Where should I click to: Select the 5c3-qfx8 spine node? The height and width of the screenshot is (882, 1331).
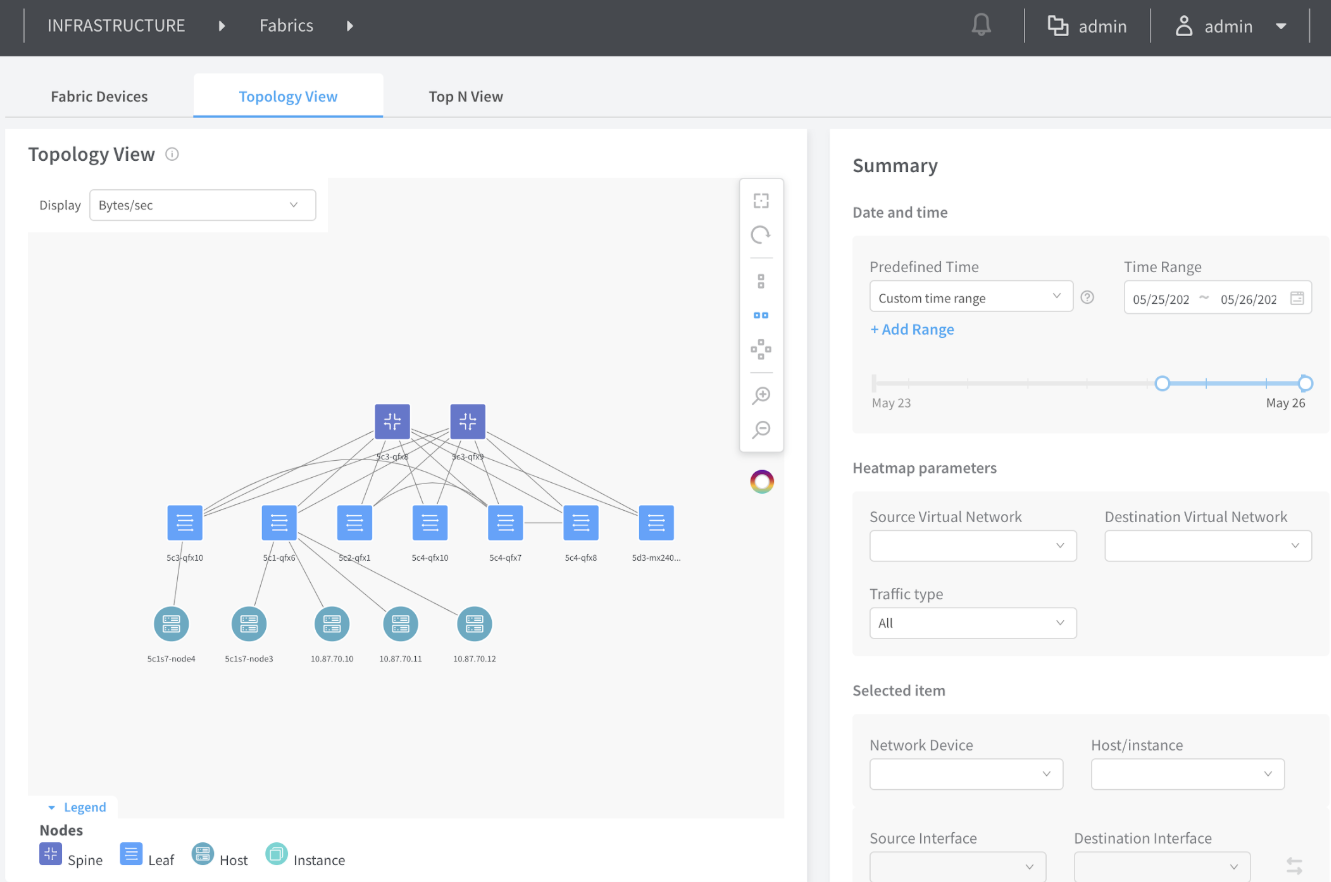coord(392,422)
